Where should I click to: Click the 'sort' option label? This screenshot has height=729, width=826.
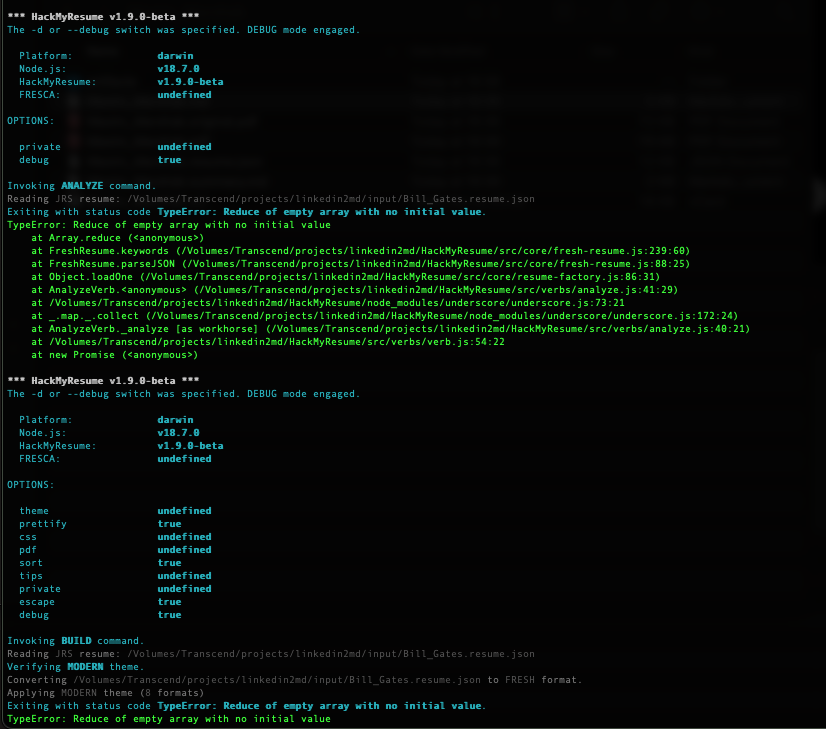coord(31,563)
